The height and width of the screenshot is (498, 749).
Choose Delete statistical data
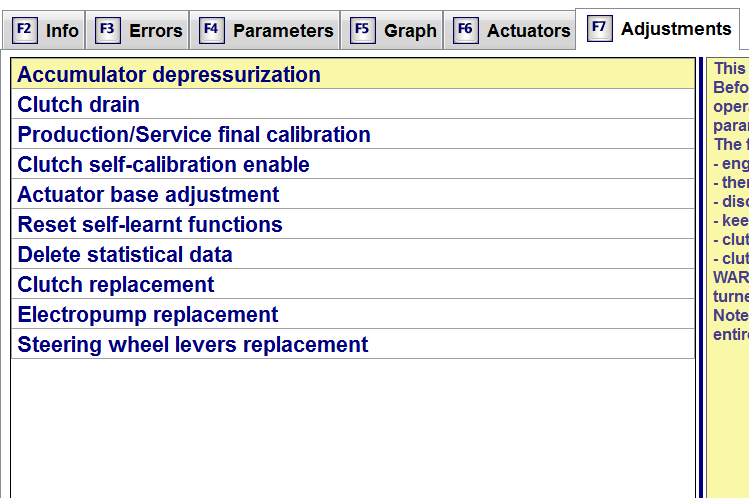(353, 254)
